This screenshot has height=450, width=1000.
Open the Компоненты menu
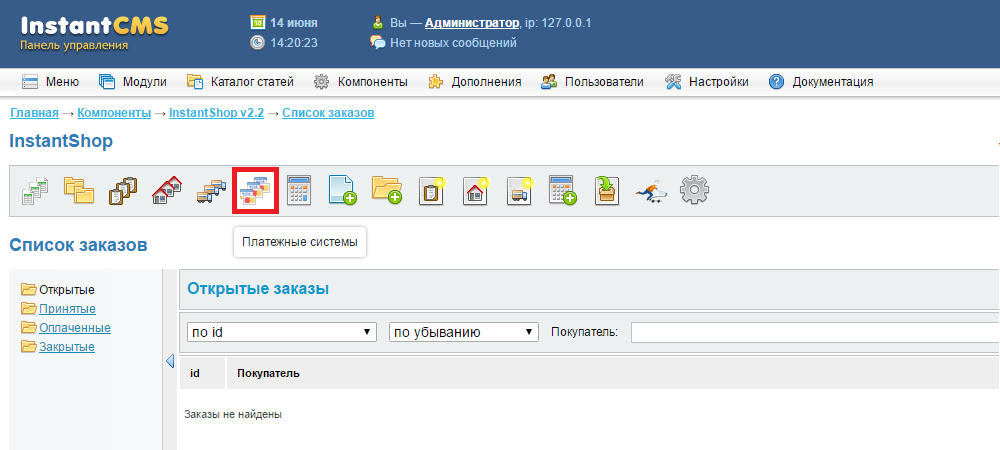[x=361, y=82]
